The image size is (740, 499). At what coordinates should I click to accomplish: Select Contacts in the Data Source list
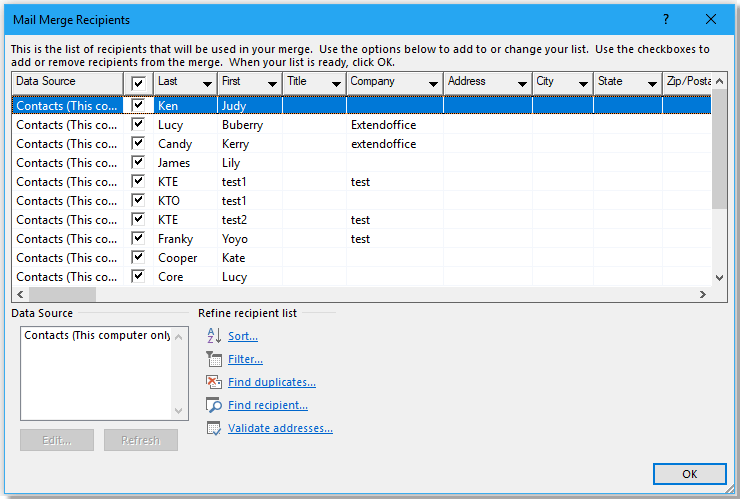pyautogui.click(x=95, y=336)
